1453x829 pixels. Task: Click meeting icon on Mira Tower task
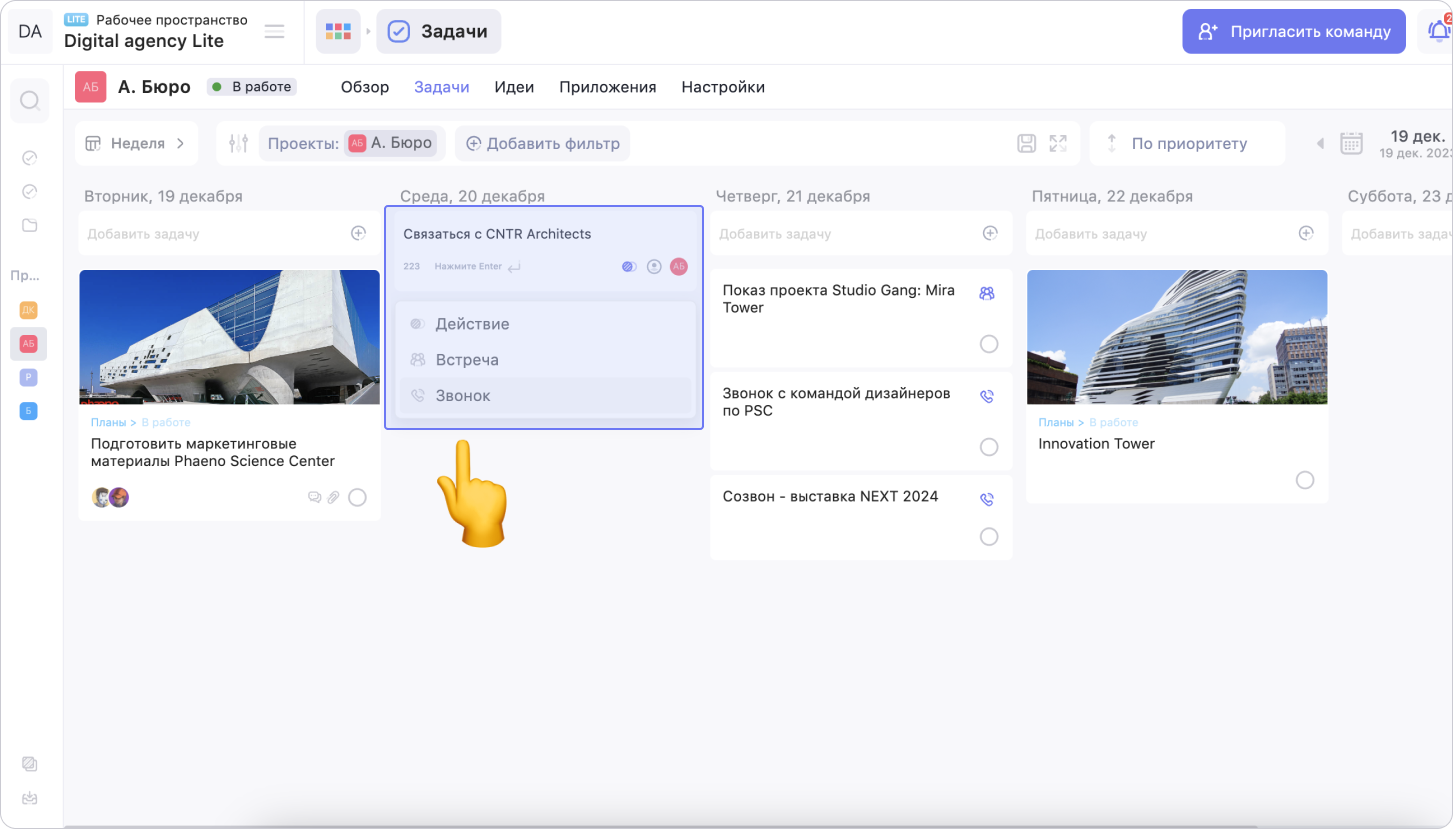pos(987,293)
